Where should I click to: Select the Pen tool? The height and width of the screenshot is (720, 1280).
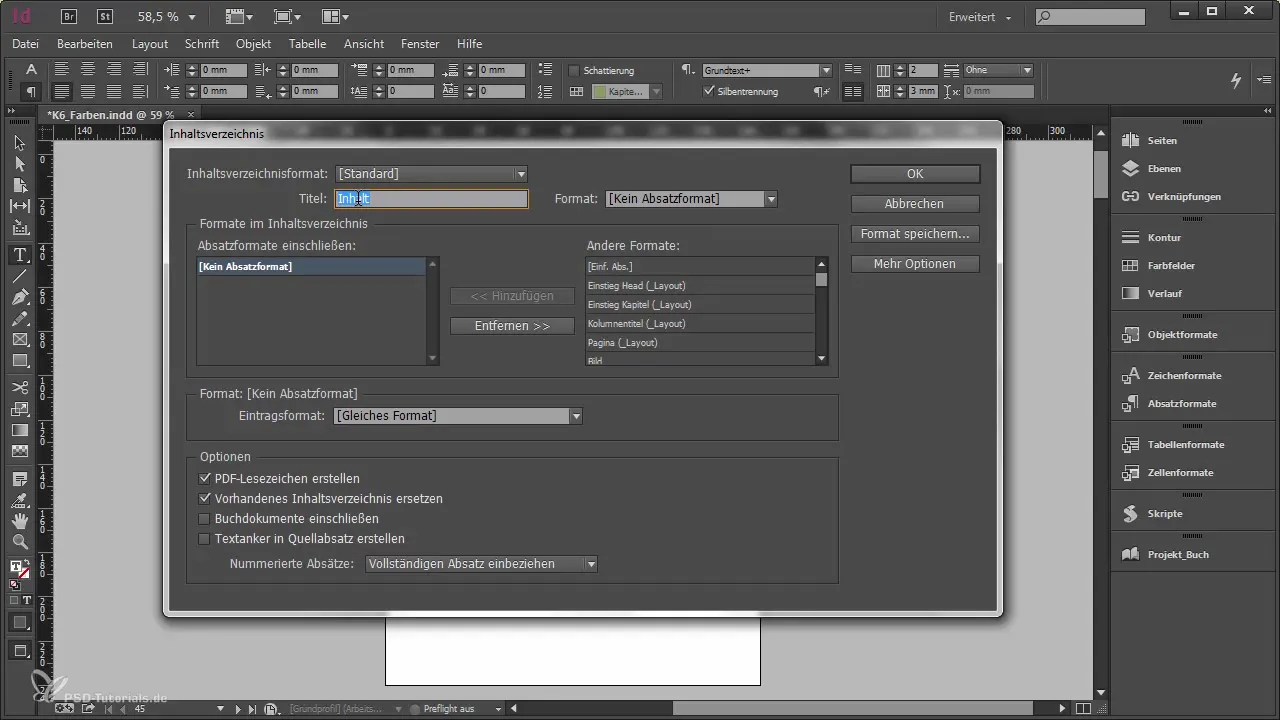pyautogui.click(x=19, y=297)
